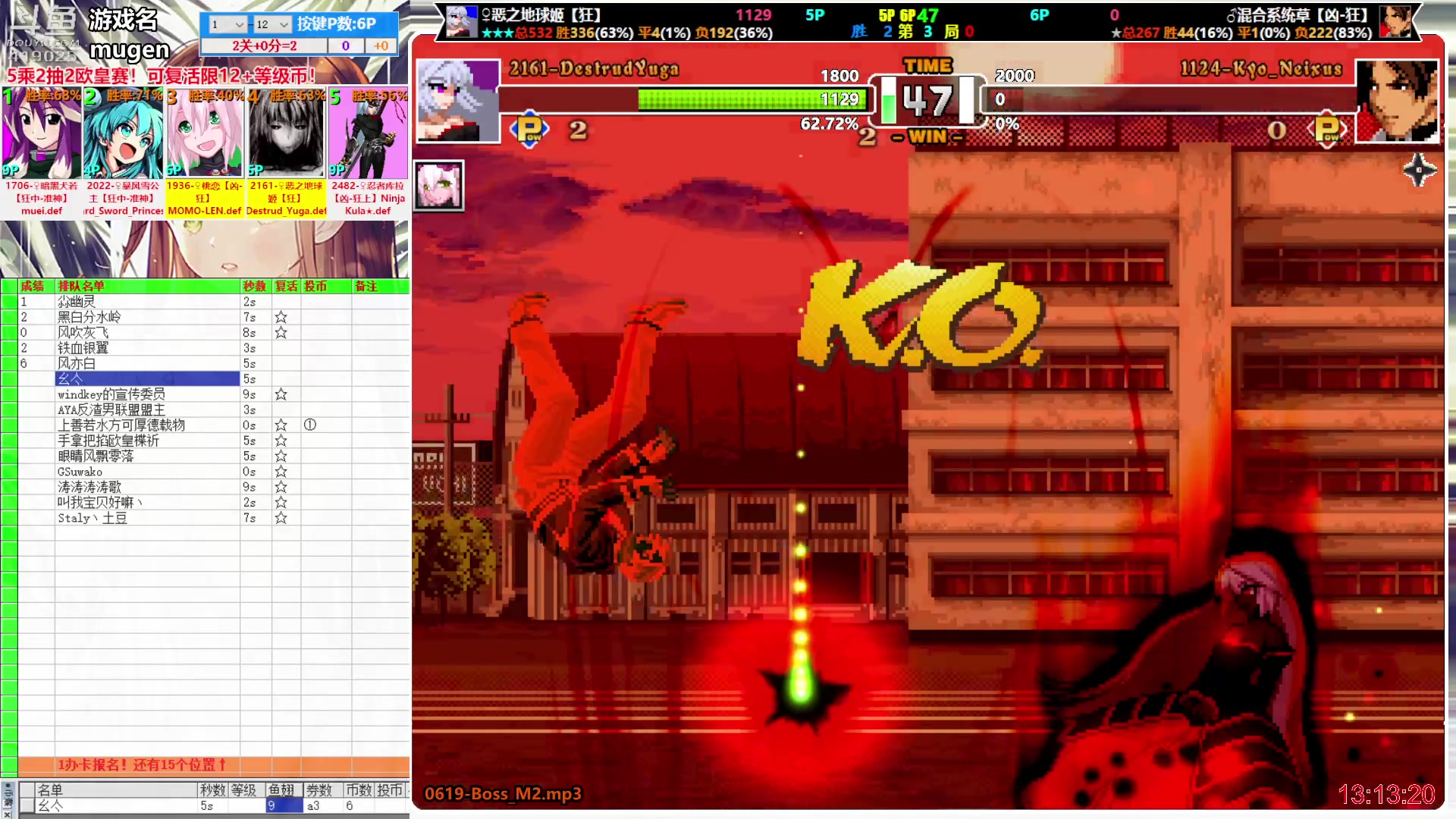Click 币数 header in bottom panel

click(x=359, y=790)
